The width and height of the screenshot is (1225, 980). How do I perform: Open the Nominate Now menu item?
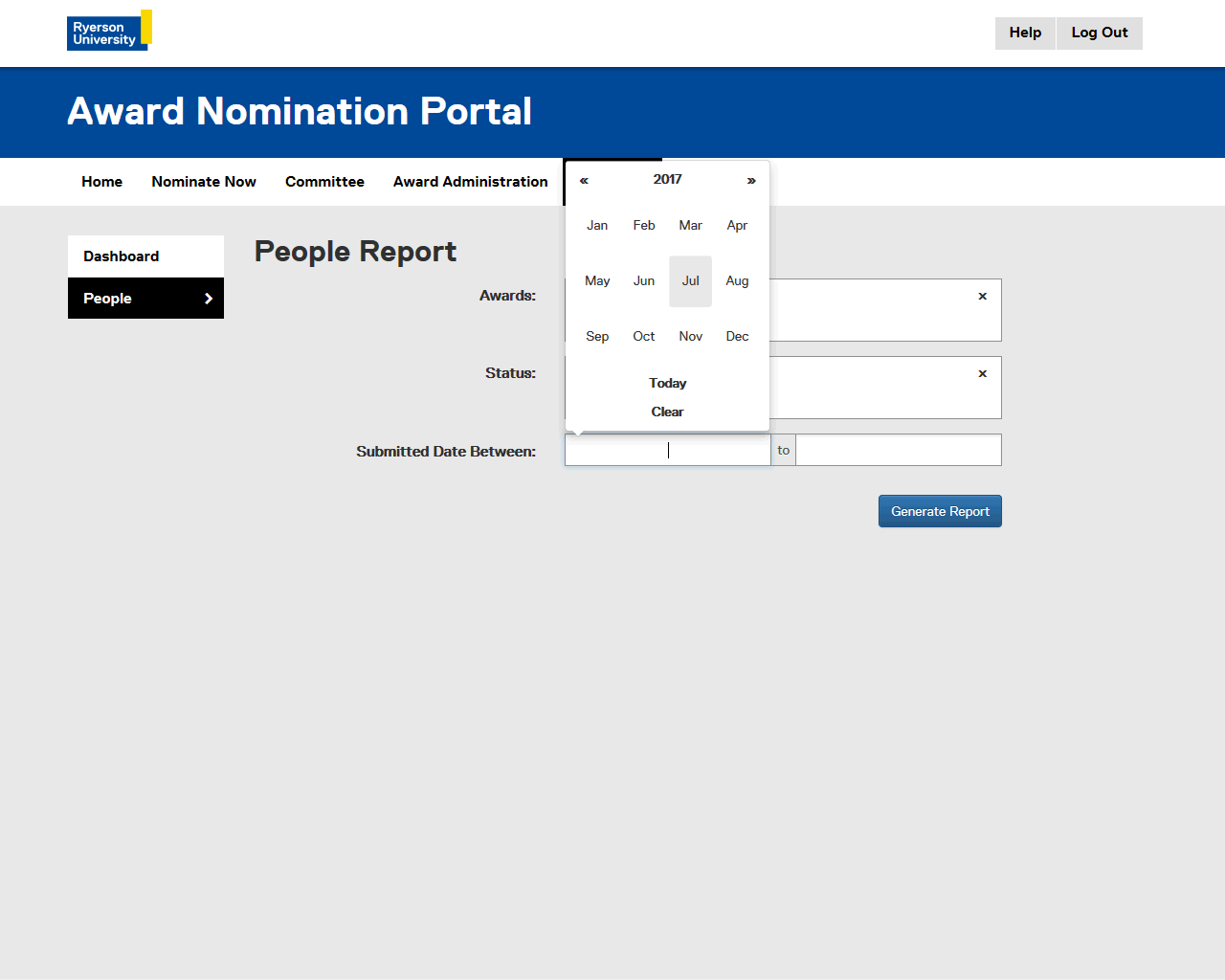204,182
